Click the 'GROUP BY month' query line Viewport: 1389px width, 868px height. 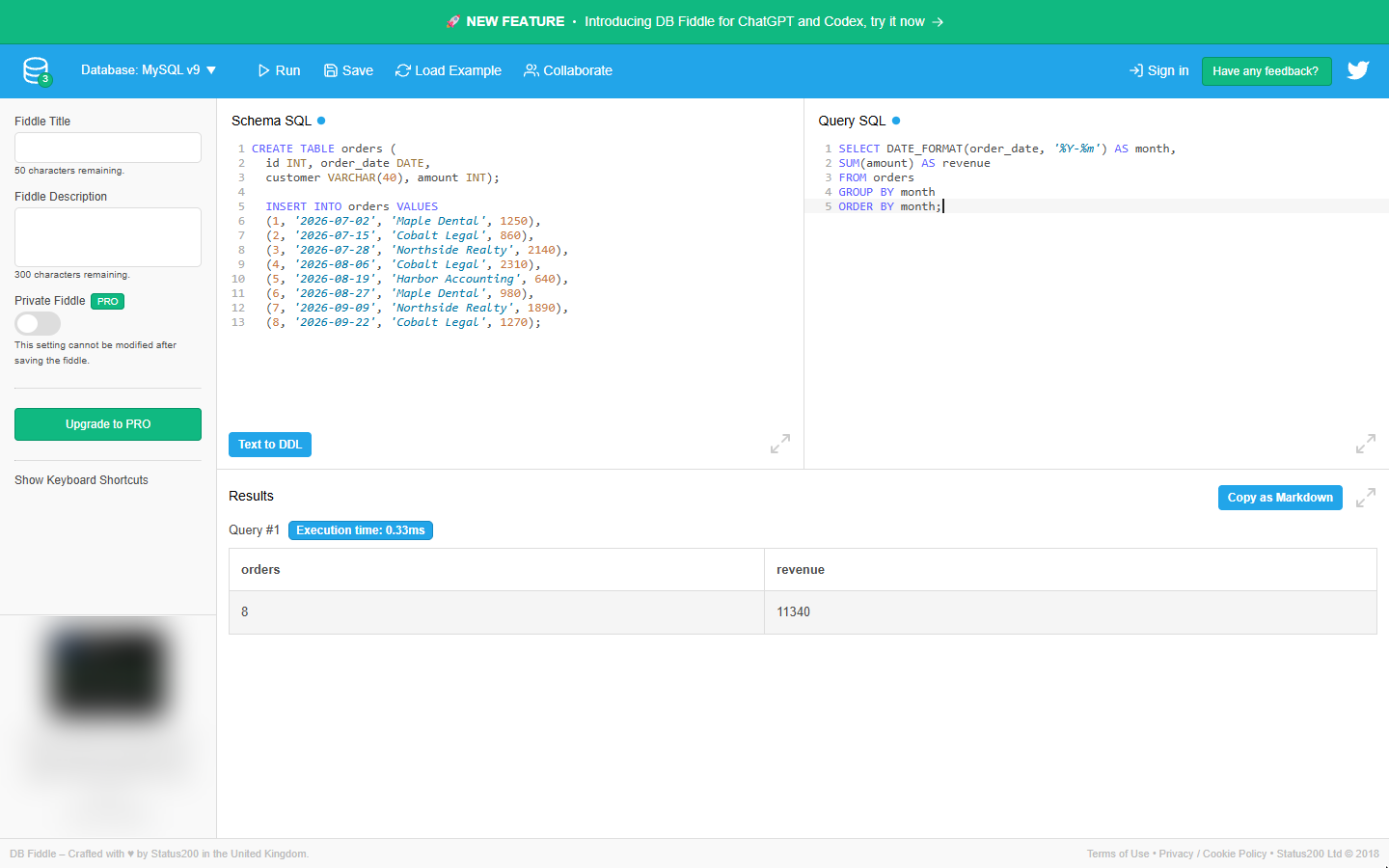click(x=887, y=192)
